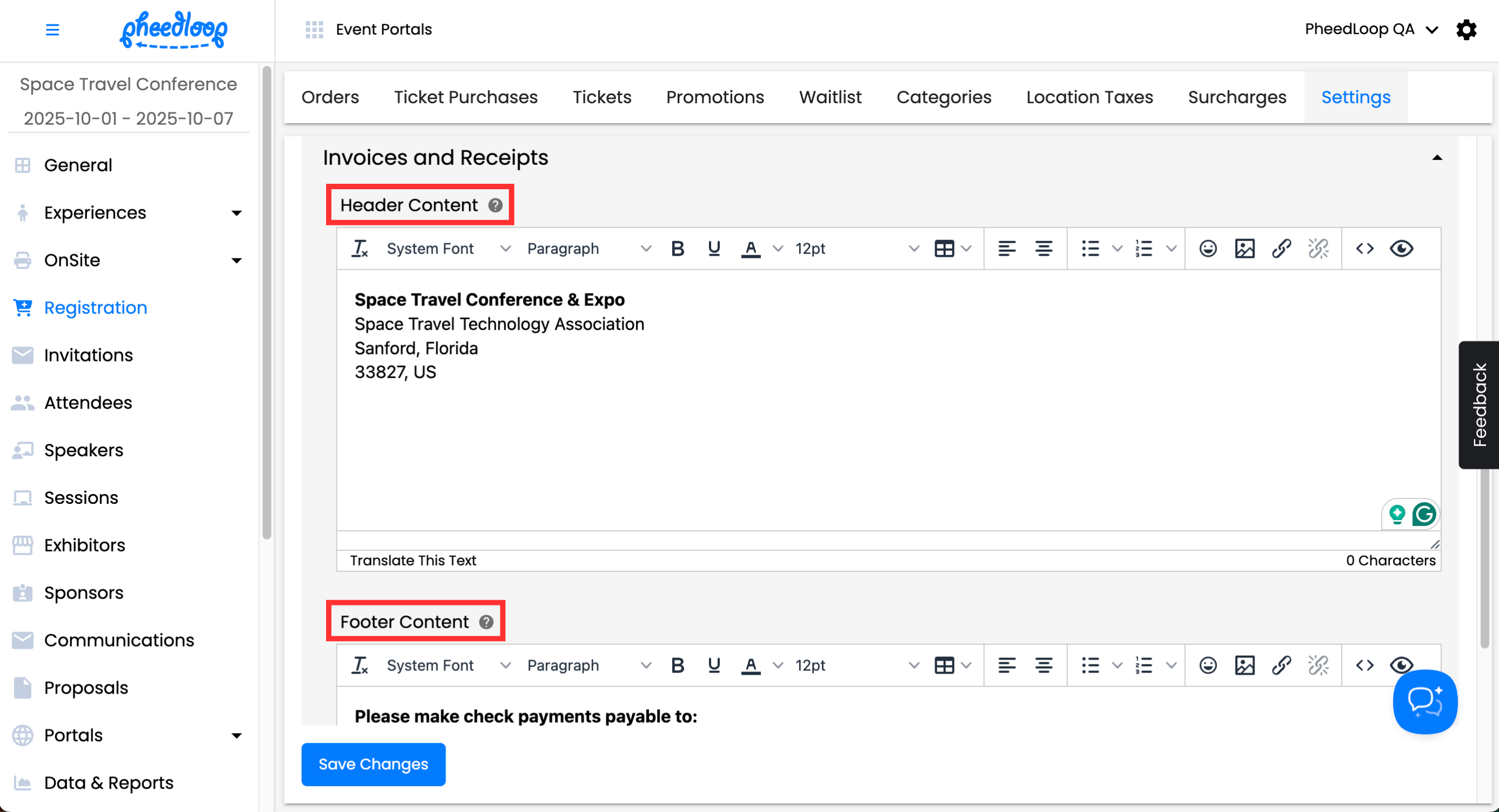1499x812 pixels.
Task: Insert an emoji in Header Content editor
Action: coord(1208,249)
